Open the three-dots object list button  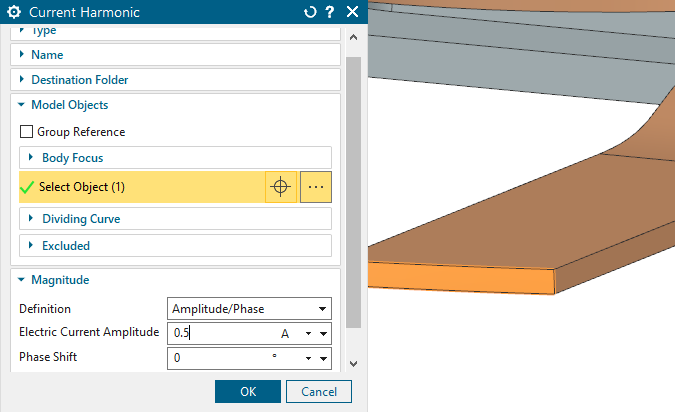point(315,187)
